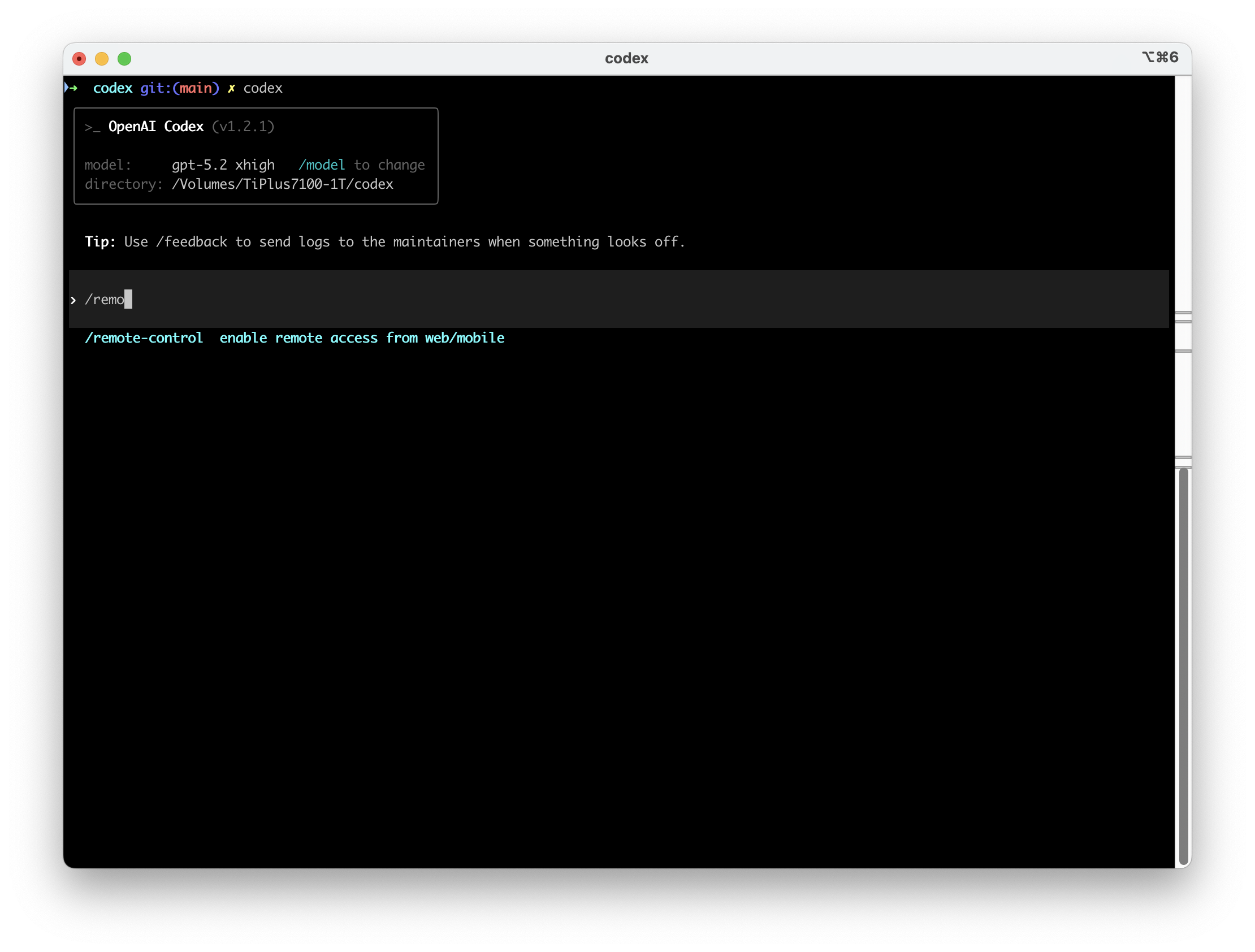Click the third scrollbar mark from the top
The height and width of the screenshot is (952, 1255).
1183,352
